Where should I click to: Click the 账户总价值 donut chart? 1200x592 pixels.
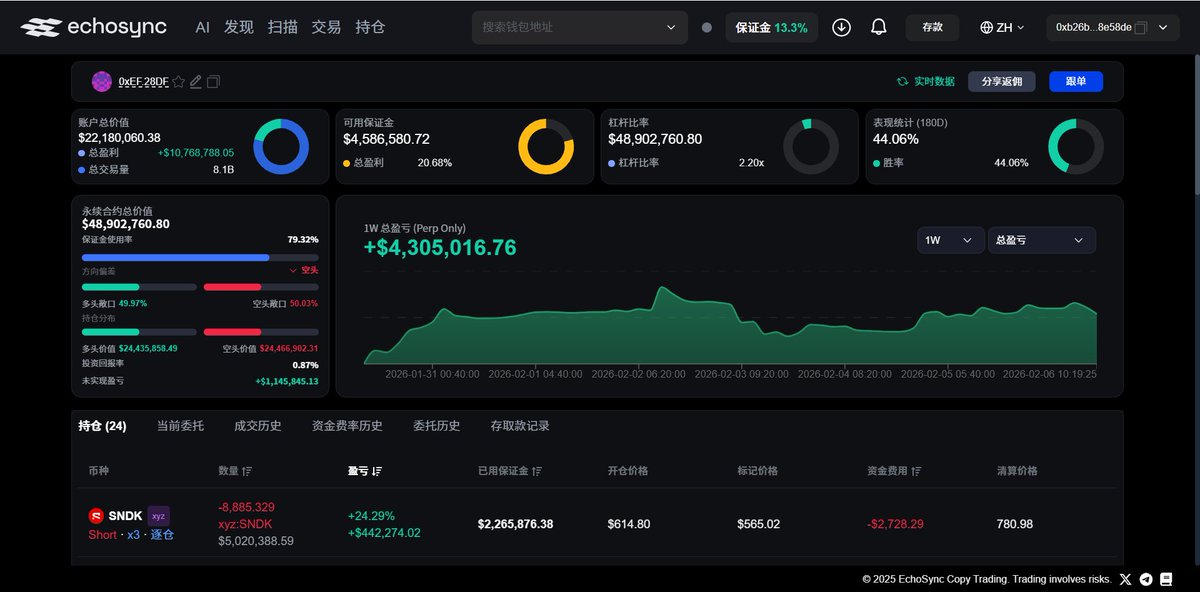point(281,147)
